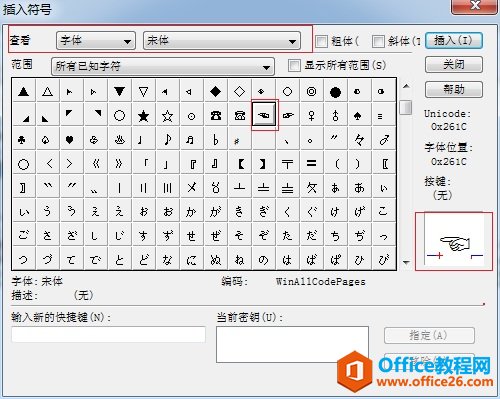Viewport: 500px width, 399px height.
Task: Select the solid black up triangle symbol
Action: point(23,91)
